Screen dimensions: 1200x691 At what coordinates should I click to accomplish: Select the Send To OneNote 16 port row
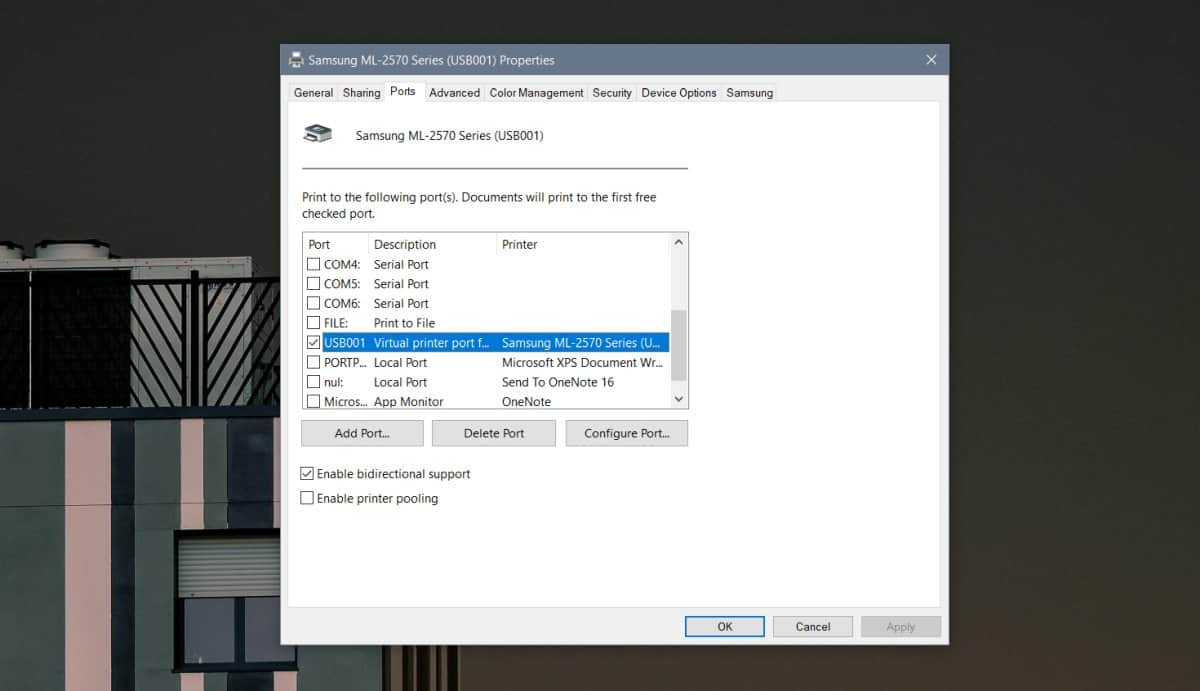557,382
